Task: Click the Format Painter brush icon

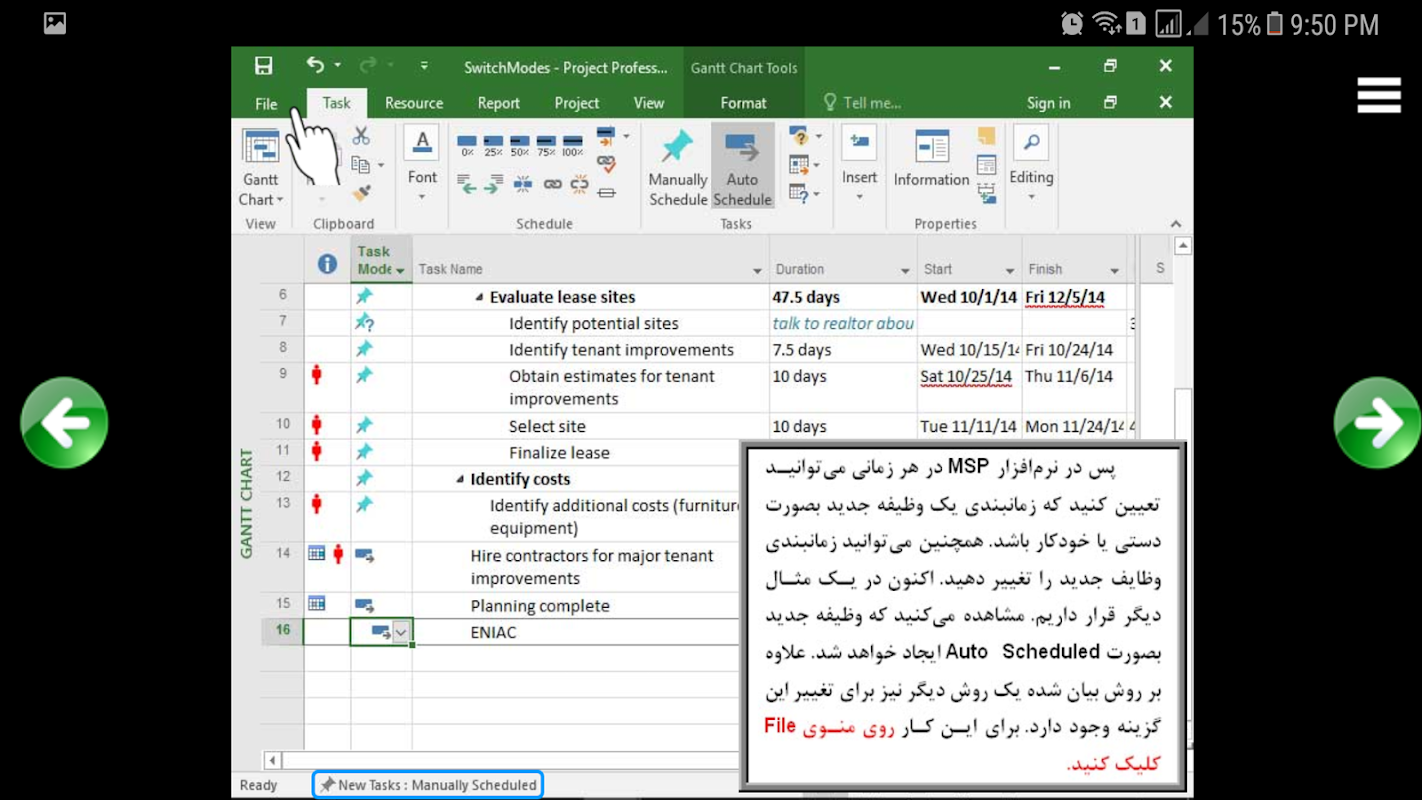Action: point(361,192)
